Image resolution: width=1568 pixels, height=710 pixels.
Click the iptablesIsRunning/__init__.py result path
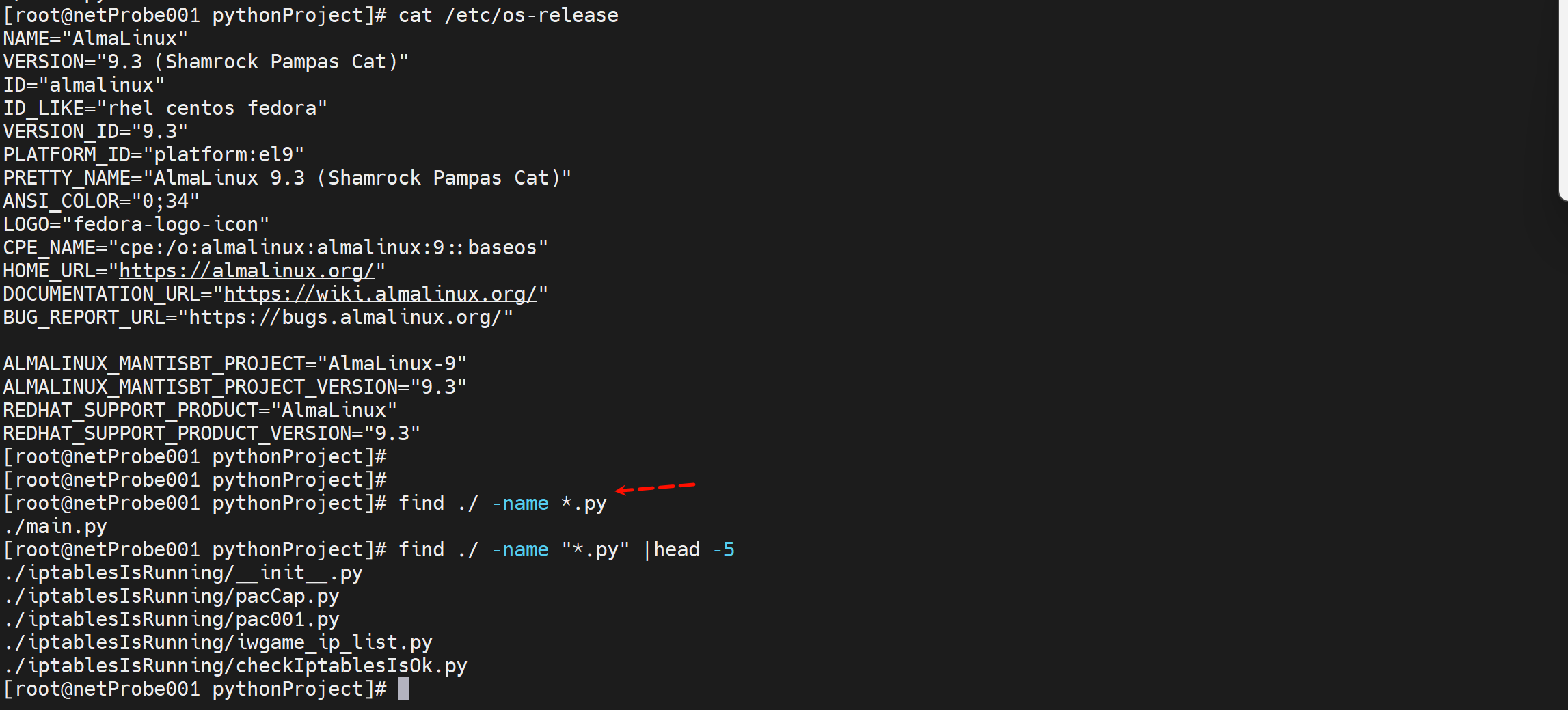click(183, 573)
